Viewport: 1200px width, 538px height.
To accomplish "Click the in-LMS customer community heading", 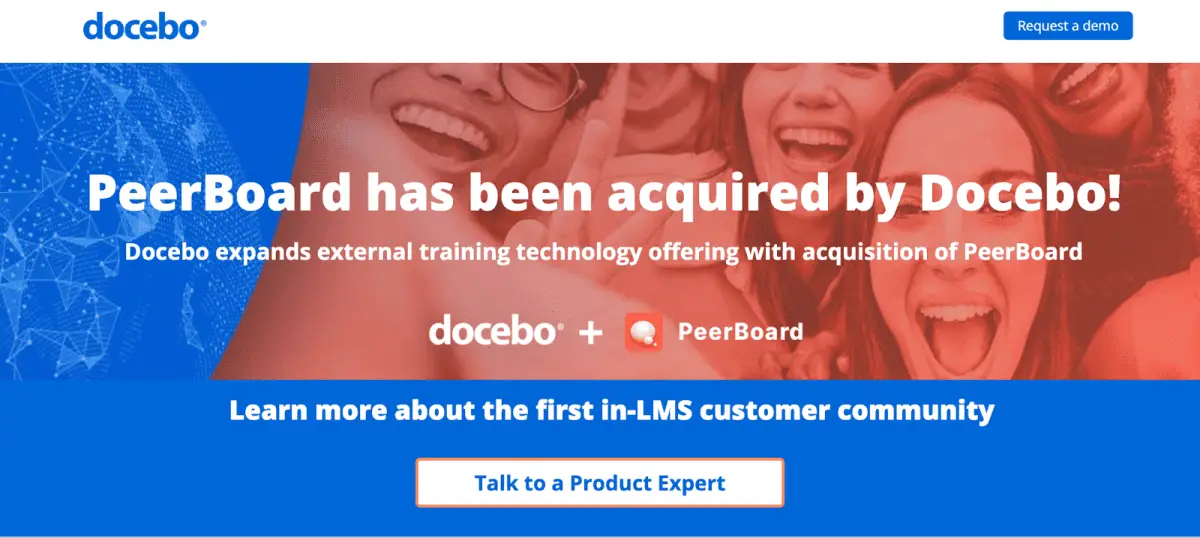I will coord(612,410).
